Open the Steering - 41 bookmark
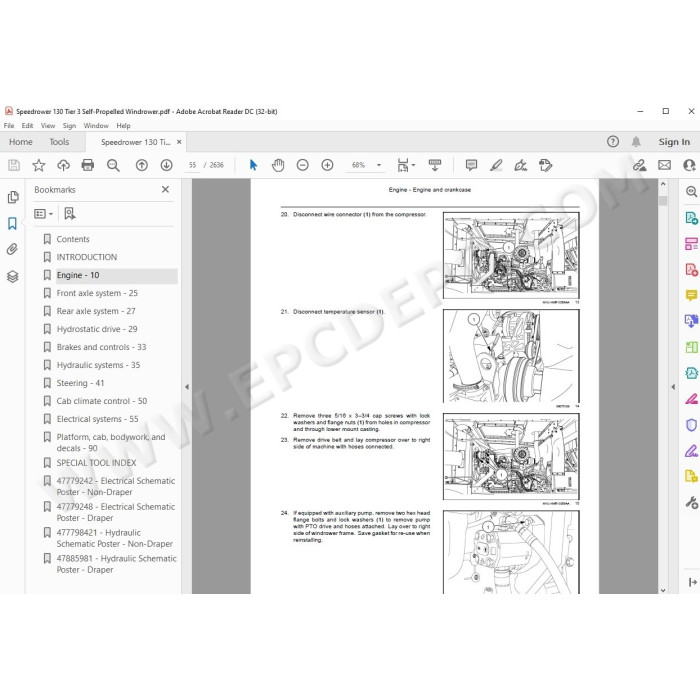Screen dimensions: 700x700 [x=80, y=383]
